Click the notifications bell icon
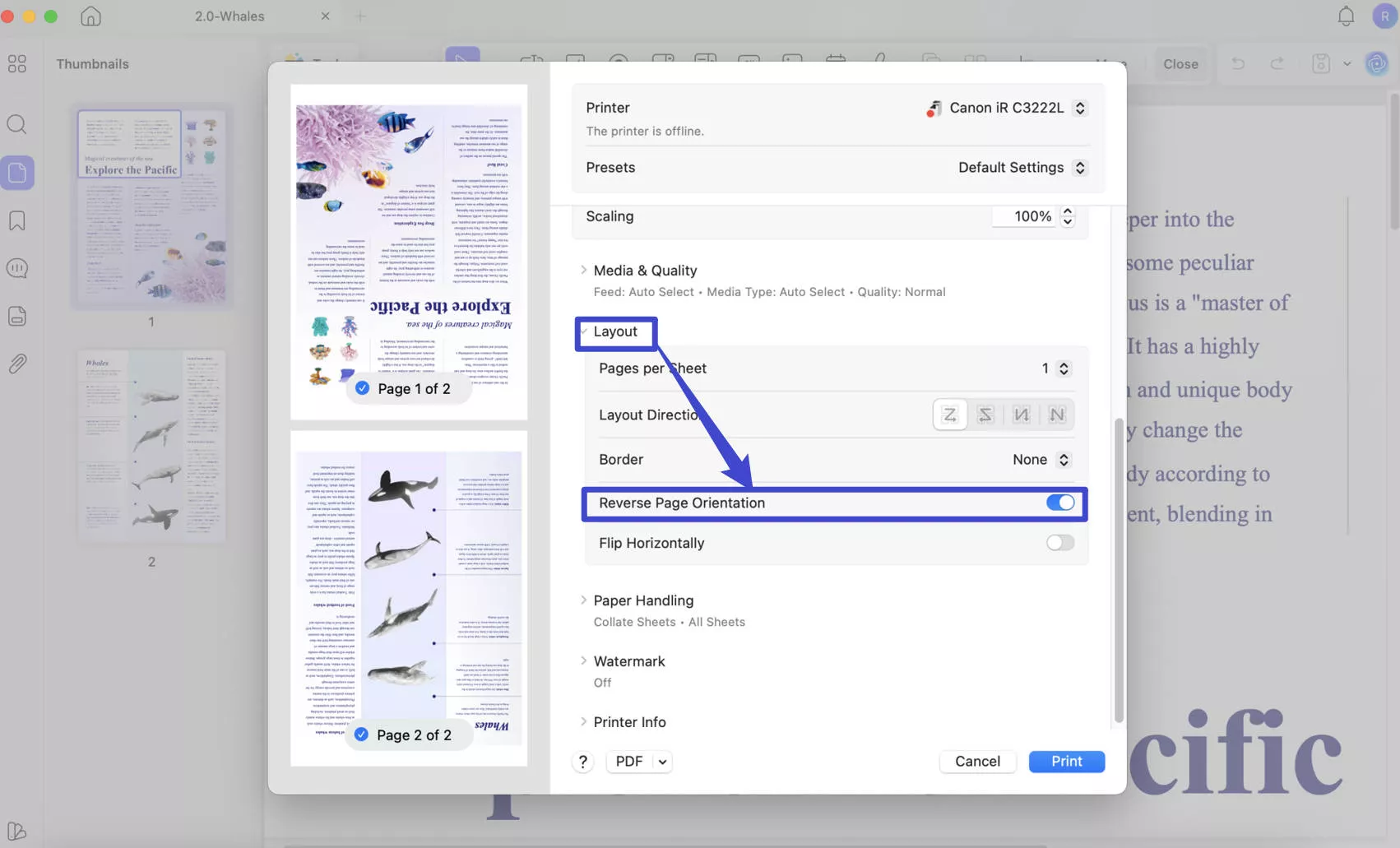Screen dimensions: 1400x848 pyautogui.click(x=1346, y=16)
